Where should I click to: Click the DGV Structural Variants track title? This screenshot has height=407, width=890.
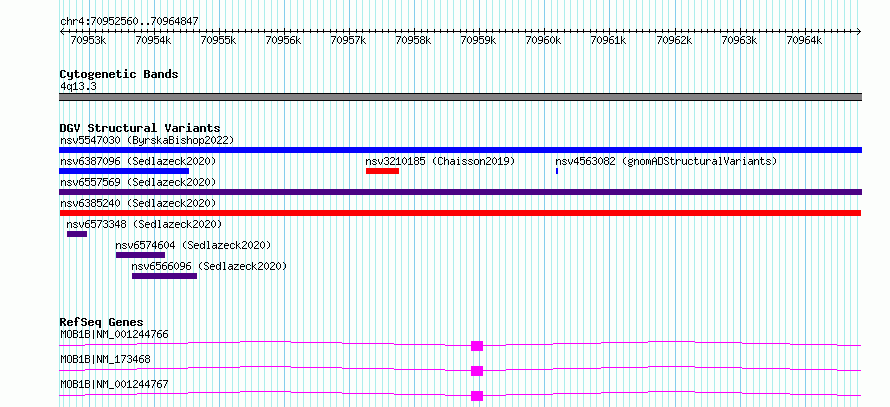[x=140, y=128]
